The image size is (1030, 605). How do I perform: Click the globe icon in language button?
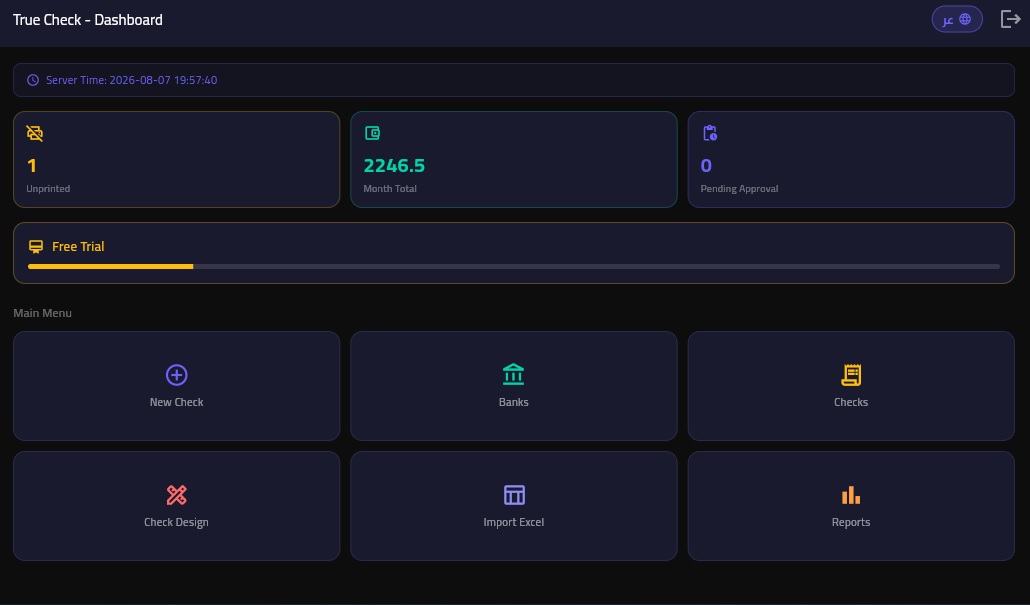[965, 19]
